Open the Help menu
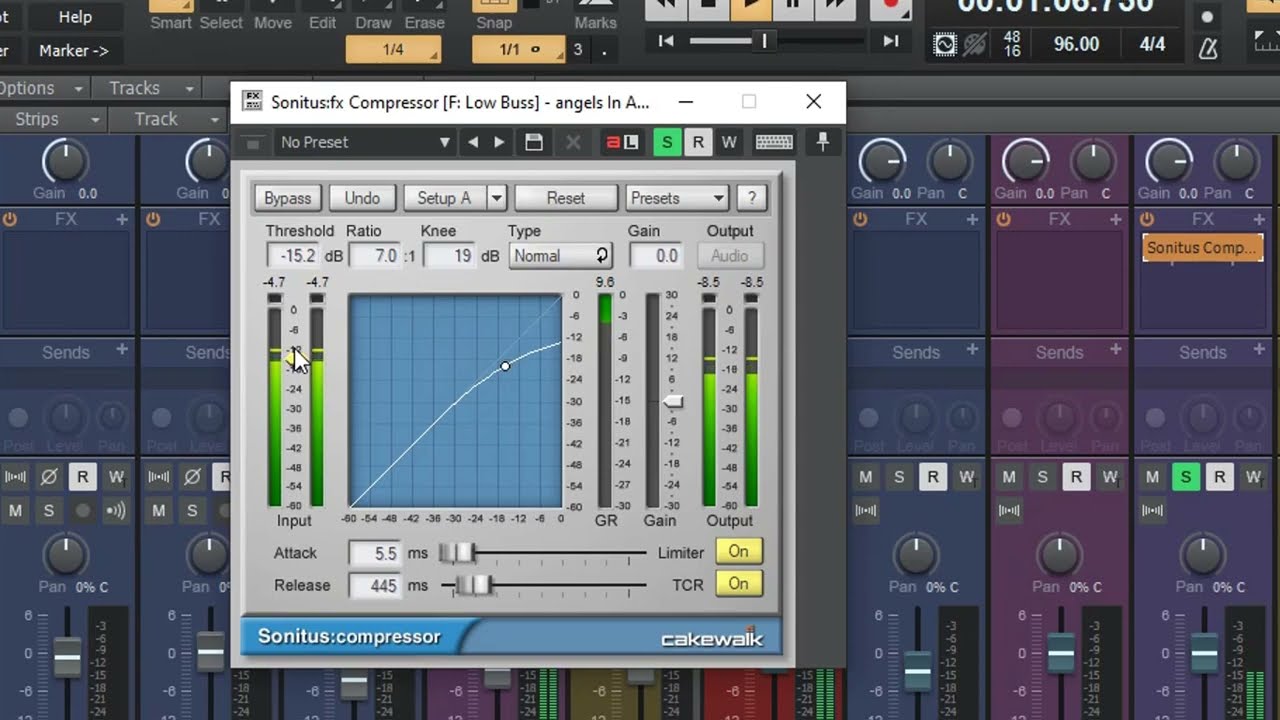 click(75, 16)
